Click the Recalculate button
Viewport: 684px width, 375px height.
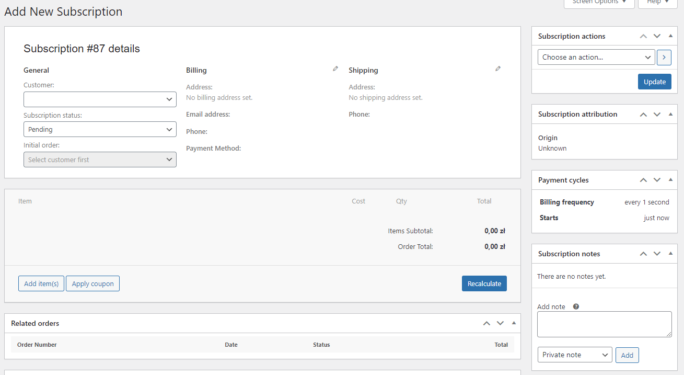click(x=484, y=283)
